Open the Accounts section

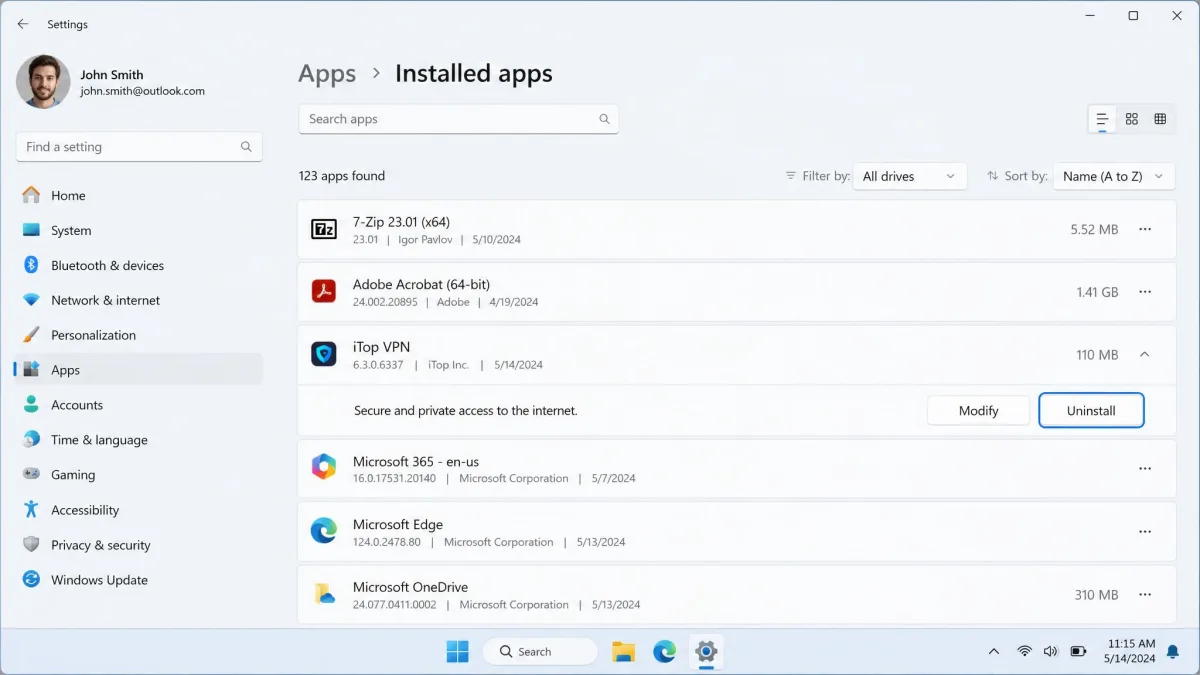[x=139, y=405]
